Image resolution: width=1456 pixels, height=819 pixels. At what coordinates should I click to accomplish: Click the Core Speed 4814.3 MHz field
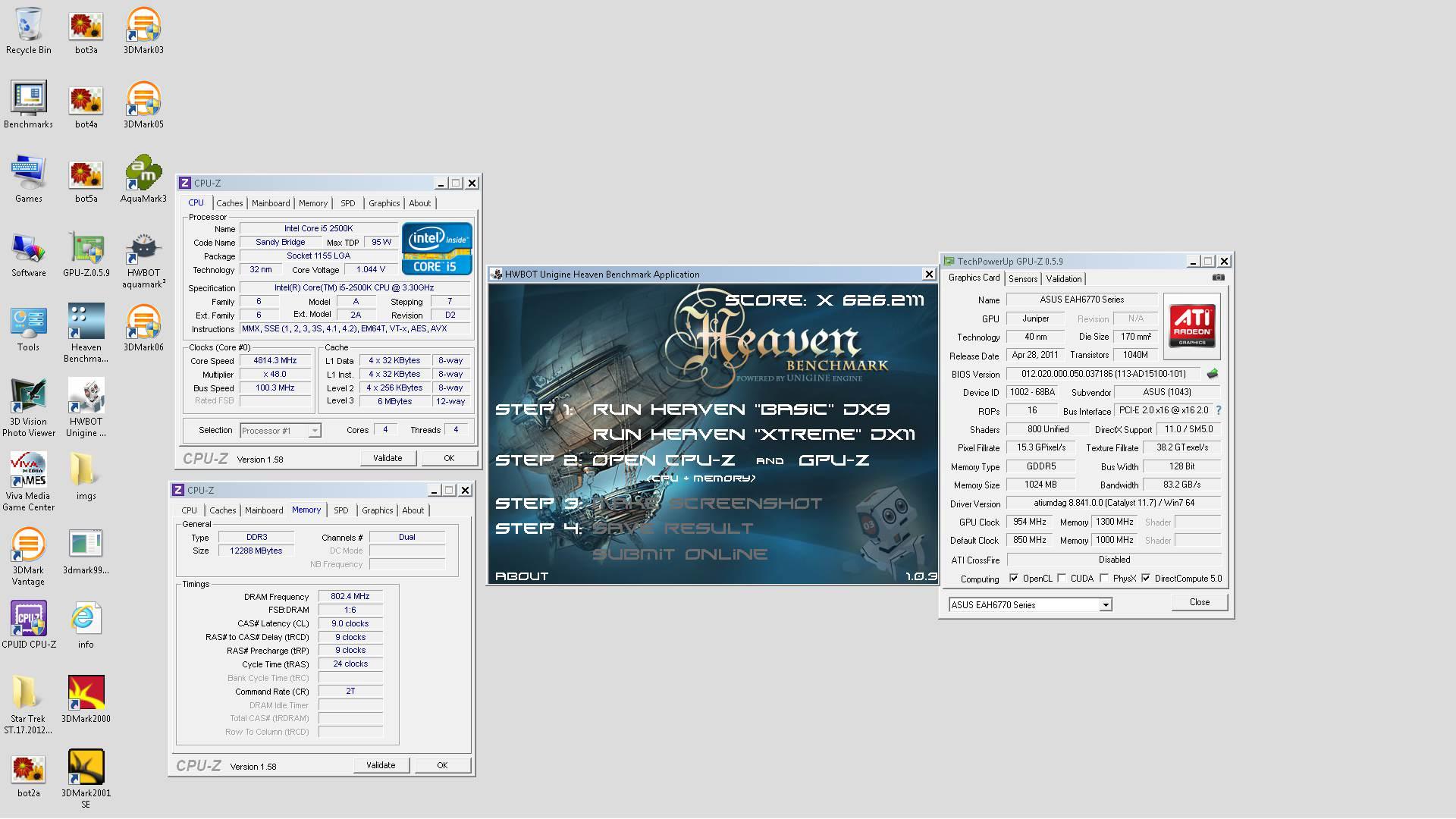click(275, 361)
